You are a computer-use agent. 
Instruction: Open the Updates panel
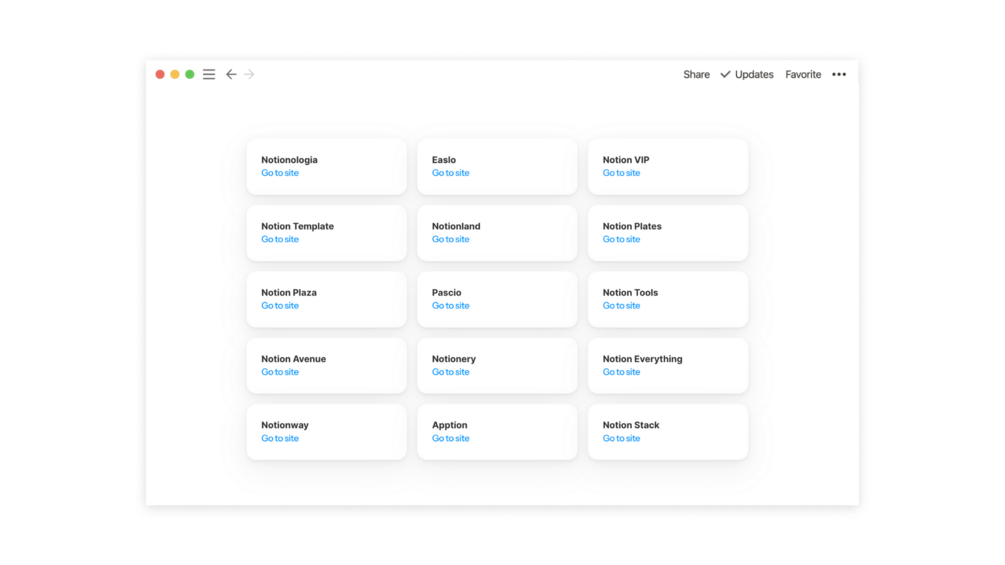(747, 74)
